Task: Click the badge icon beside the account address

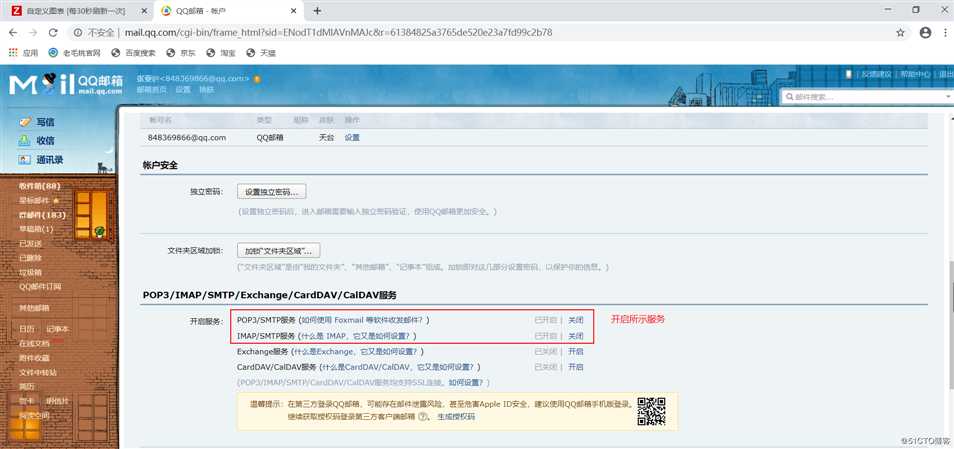Action: 257,78
